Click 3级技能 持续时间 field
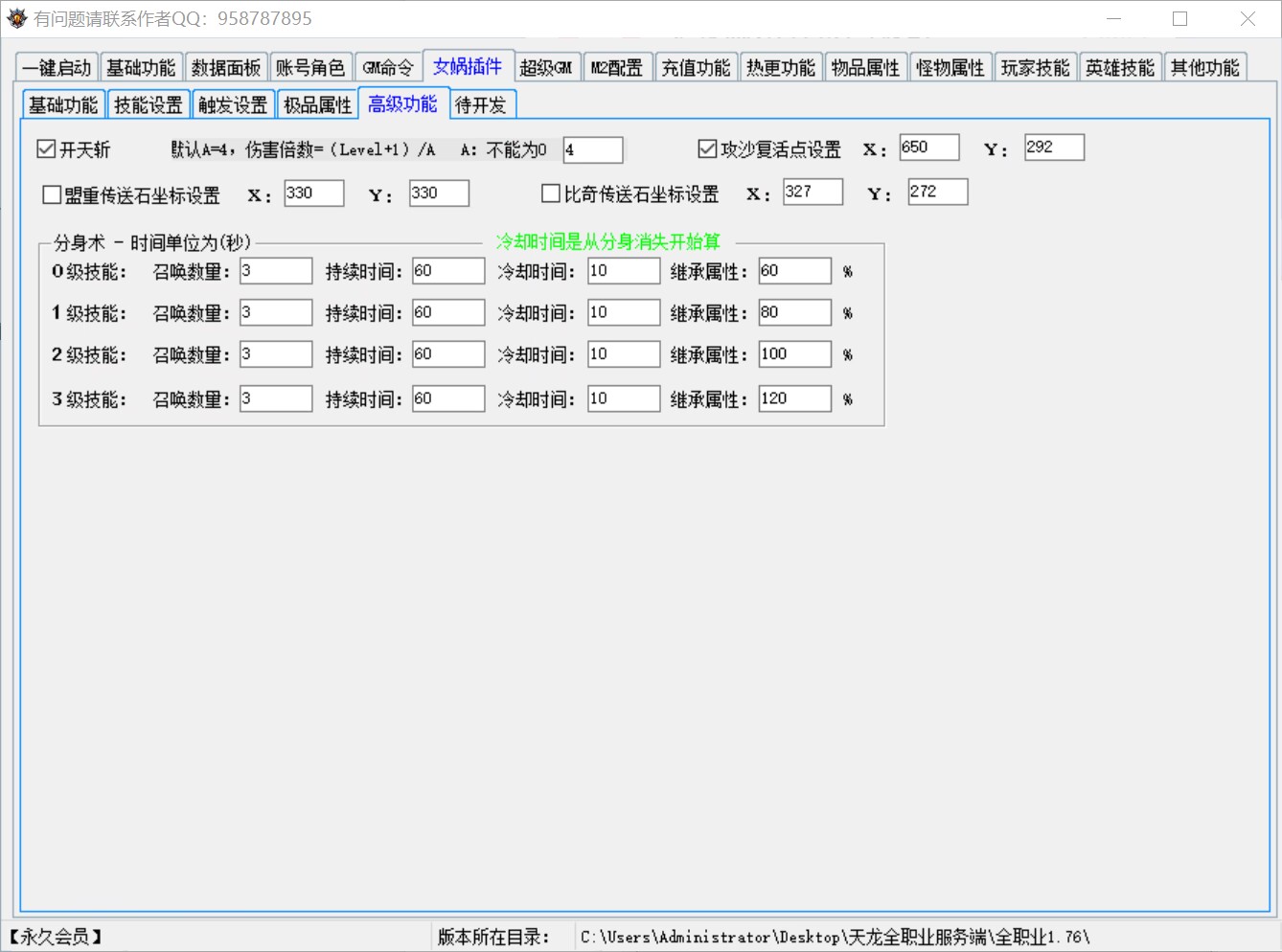Image resolution: width=1282 pixels, height=952 pixels. click(x=448, y=398)
